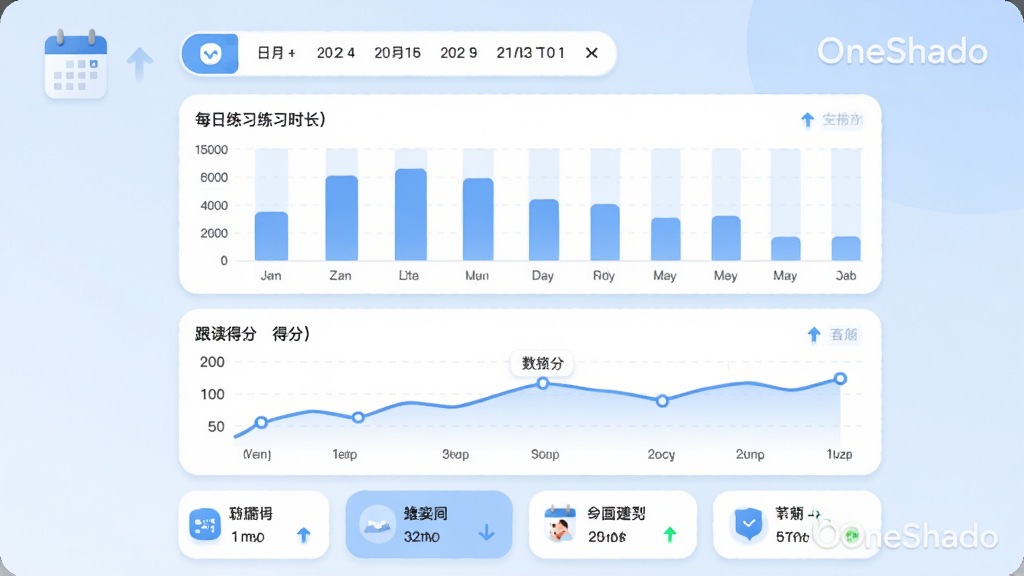The height and width of the screenshot is (576, 1024).
Task: Click the up arrow in the 每日练习 chart header
Action: coord(808,120)
